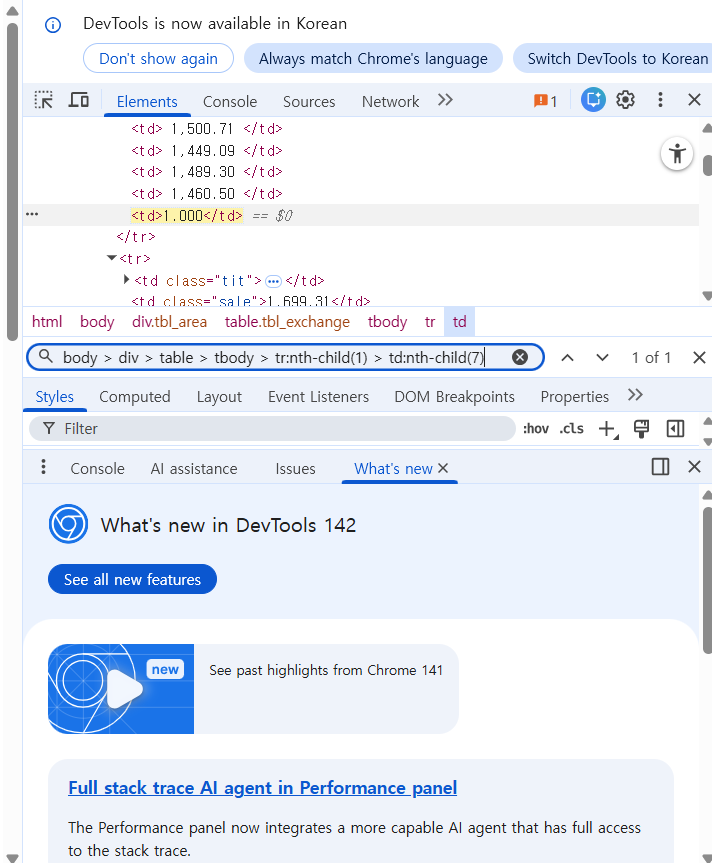The width and height of the screenshot is (712, 863).
Task: Click Don't show again button
Action: tap(158, 58)
